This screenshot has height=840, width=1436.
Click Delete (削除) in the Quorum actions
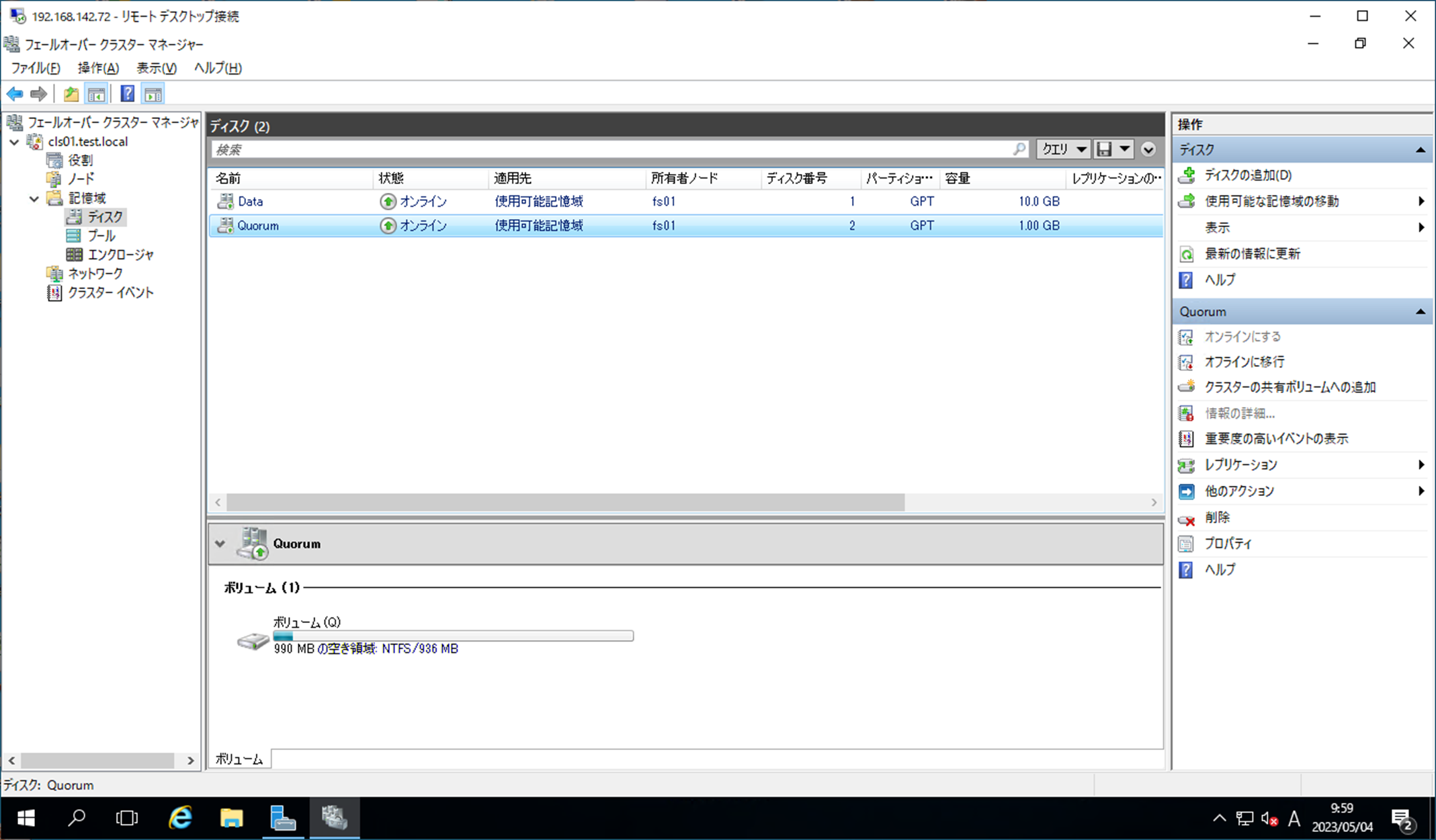click(1217, 517)
